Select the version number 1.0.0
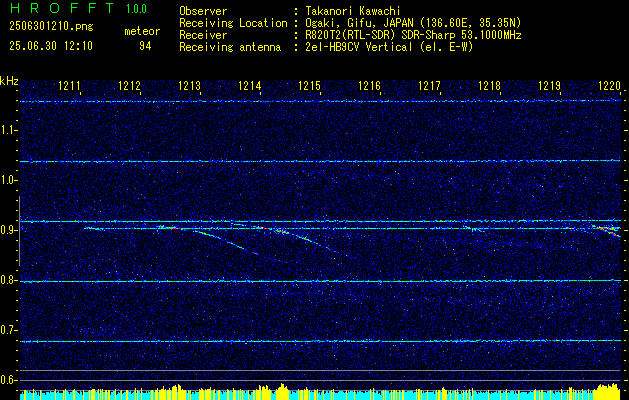This screenshot has height=400, width=629. [x=136, y=9]
